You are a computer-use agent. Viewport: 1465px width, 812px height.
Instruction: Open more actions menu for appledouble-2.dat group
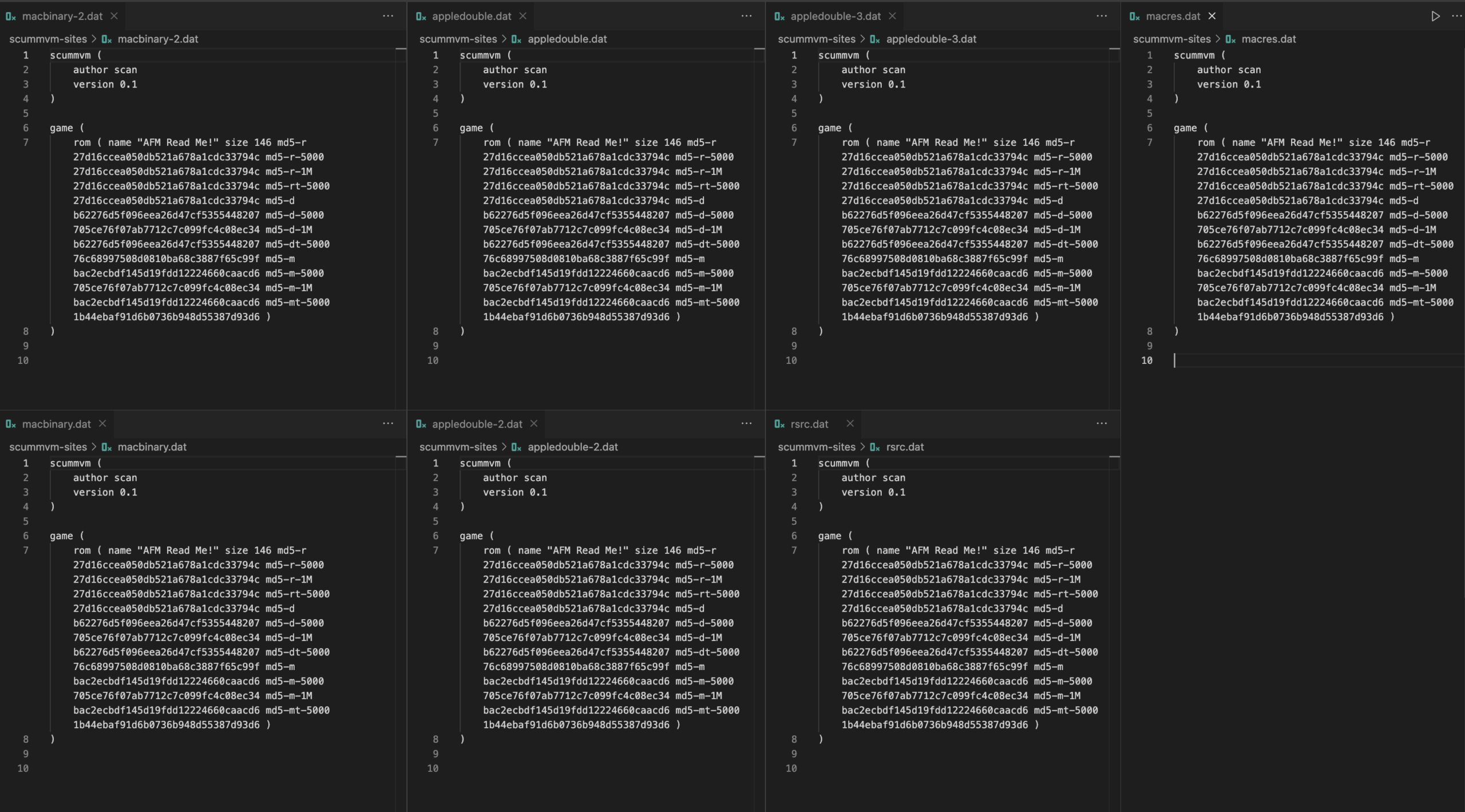[x=746, y=424]
